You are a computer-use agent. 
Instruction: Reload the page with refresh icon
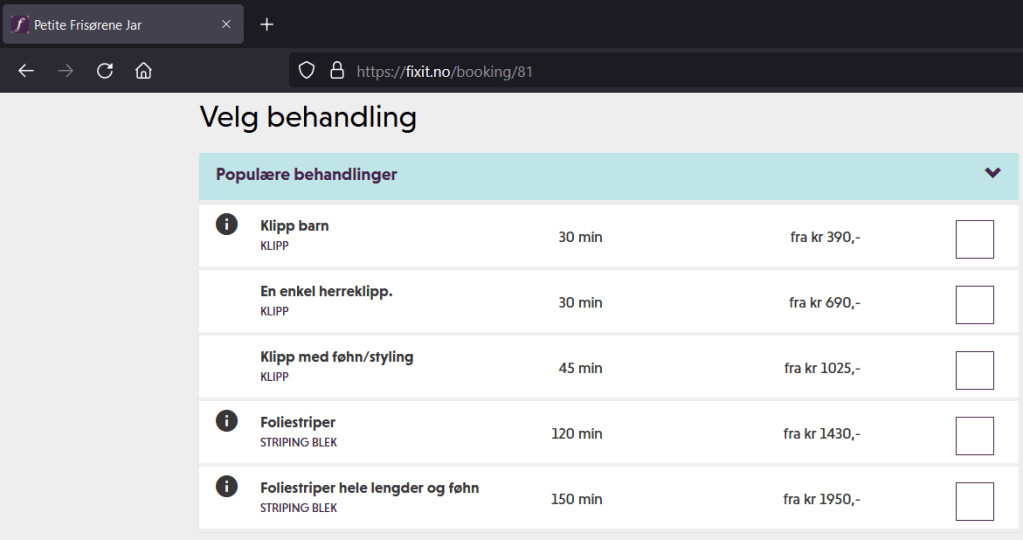104,71
